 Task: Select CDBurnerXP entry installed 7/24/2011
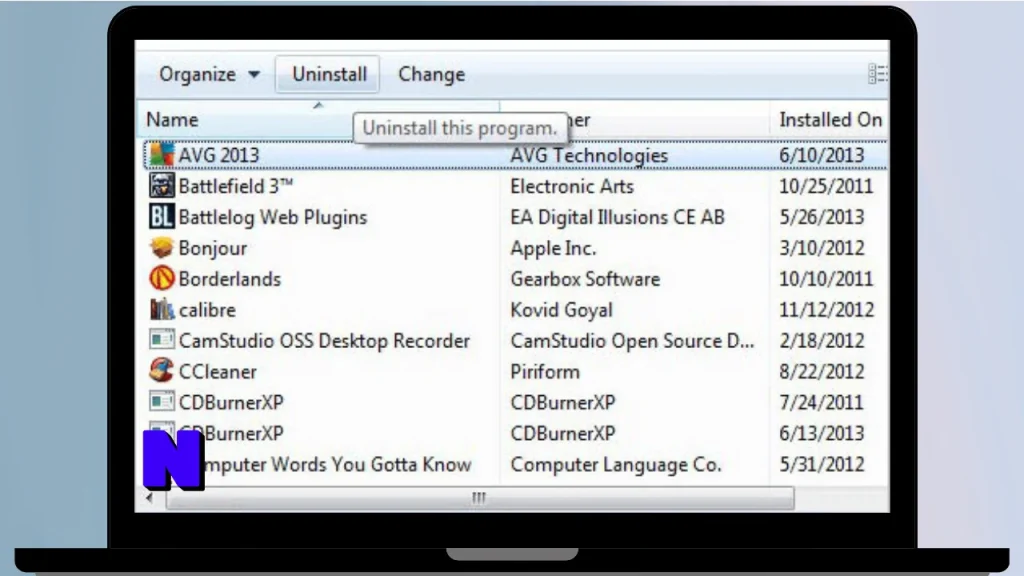[231, 402]
